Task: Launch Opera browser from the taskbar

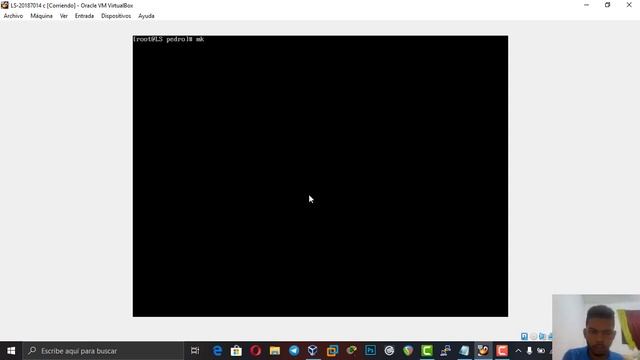Action: tap(256, 351)
